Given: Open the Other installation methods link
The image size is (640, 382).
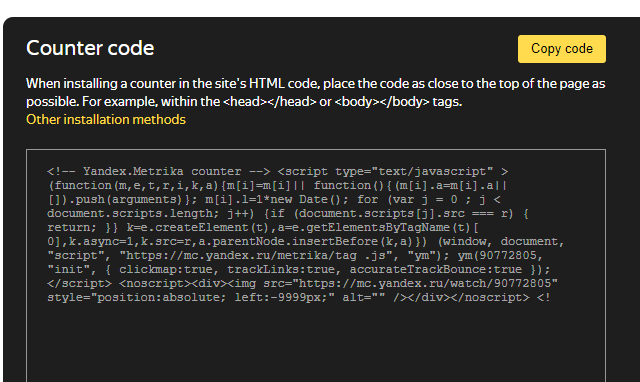Looking at the screenshot, I should [106, 120].
